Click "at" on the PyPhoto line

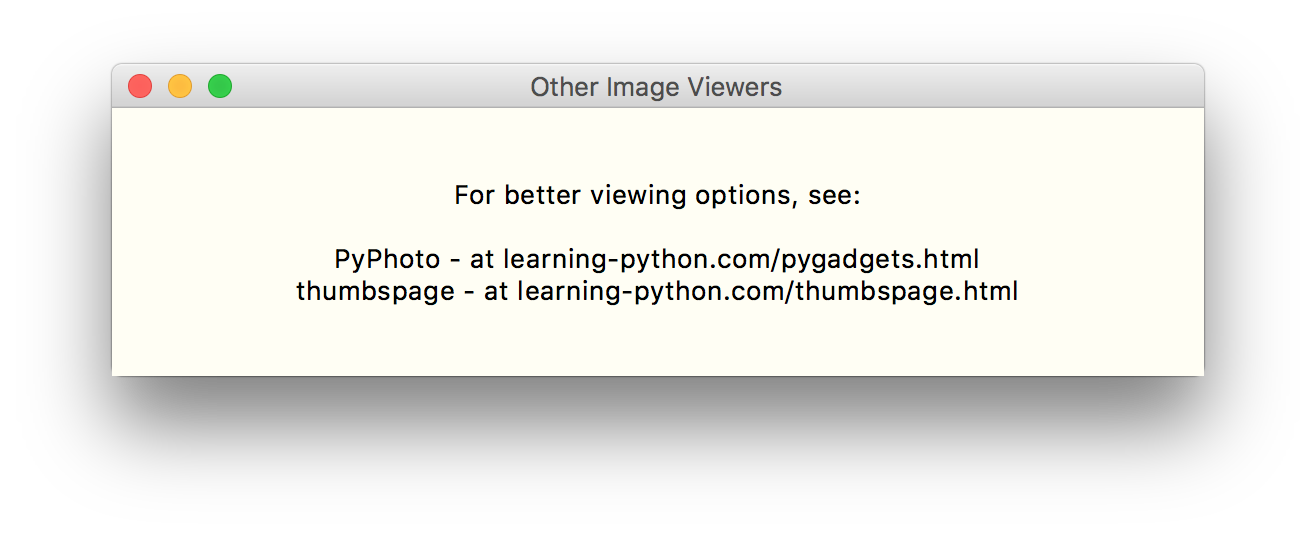click(x=482, y=260)
